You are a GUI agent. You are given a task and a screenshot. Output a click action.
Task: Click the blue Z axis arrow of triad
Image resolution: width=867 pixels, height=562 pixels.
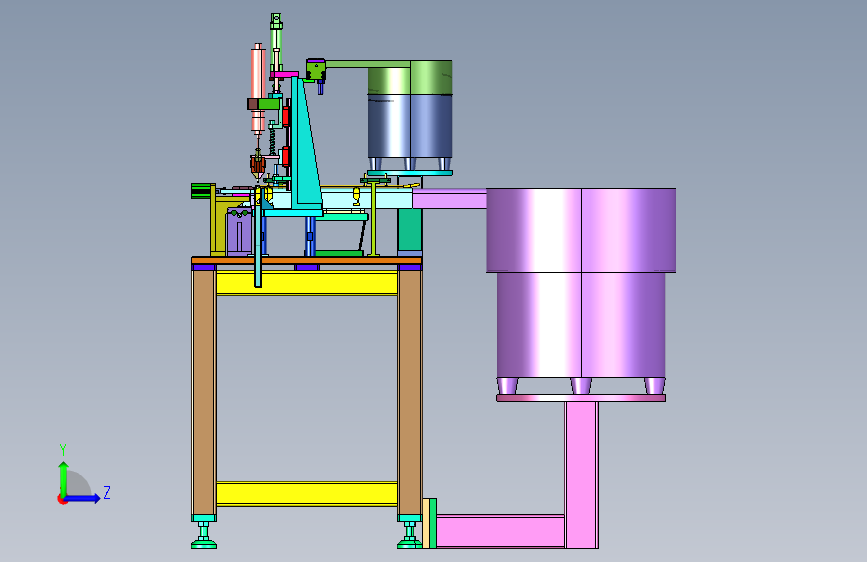pyautogui.click(x=83, y=498)
